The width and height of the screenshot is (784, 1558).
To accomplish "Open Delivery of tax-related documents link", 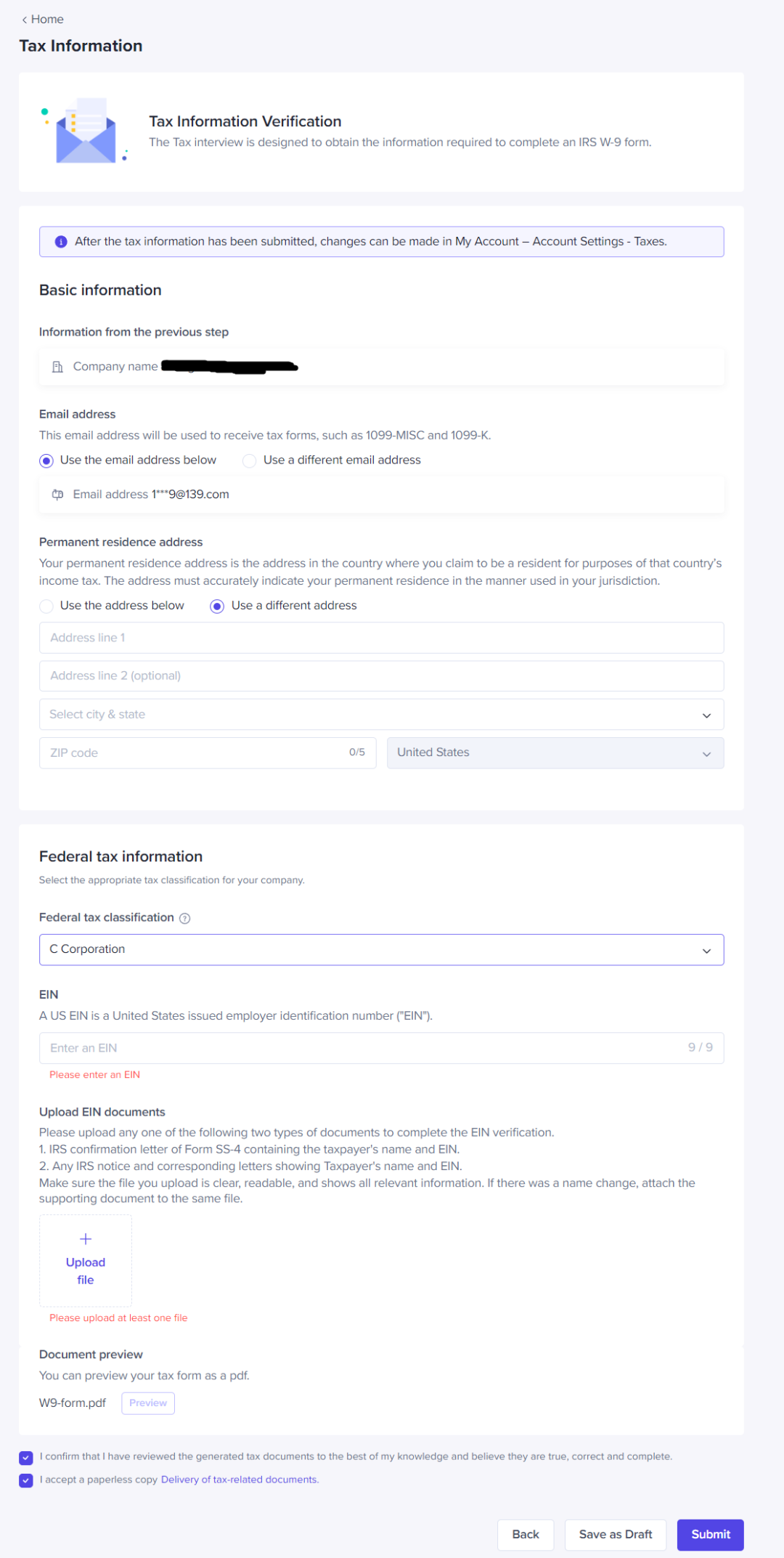I will [x=240, y=1480].
